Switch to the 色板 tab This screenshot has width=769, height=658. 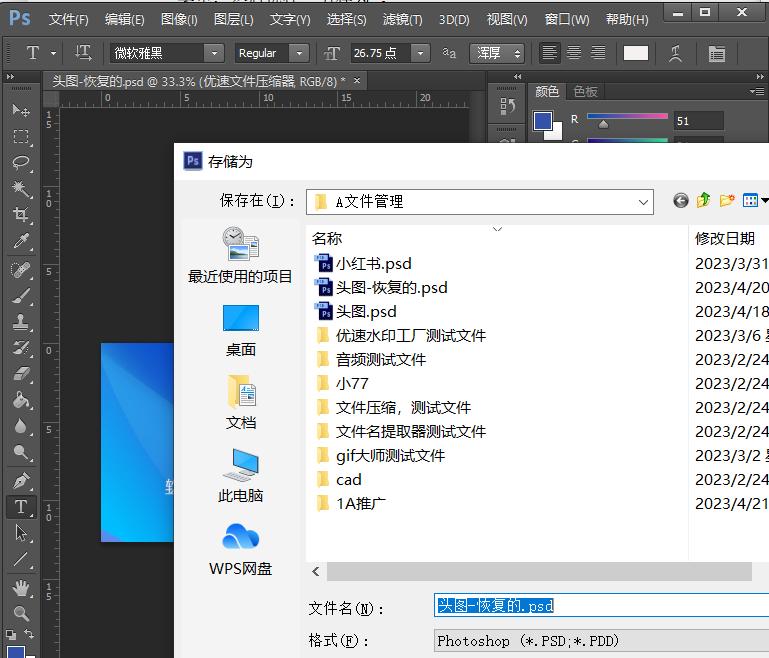click(x=585, y=91)
